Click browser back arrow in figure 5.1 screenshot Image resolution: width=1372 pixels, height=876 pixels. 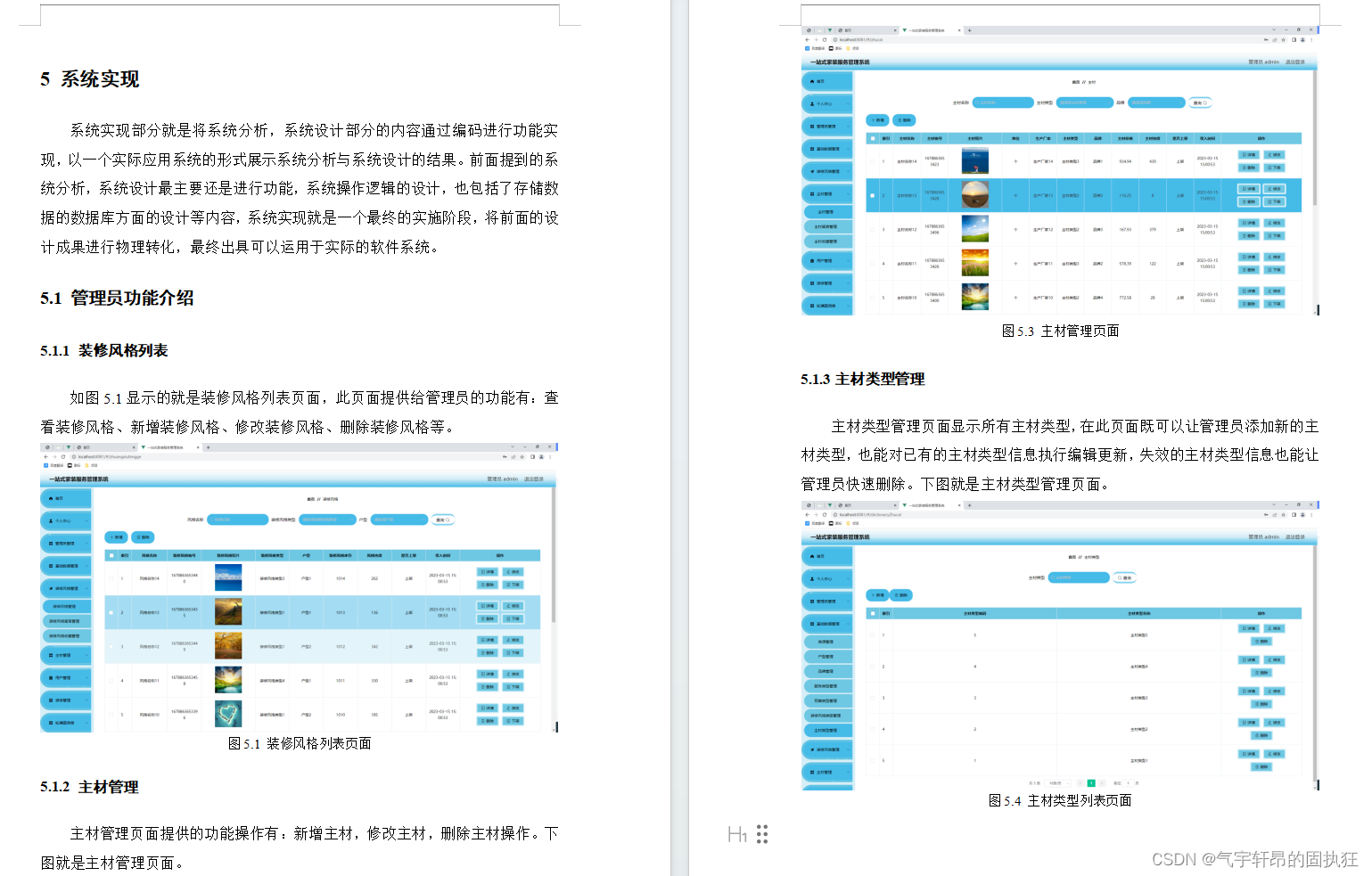coord(46,456)
